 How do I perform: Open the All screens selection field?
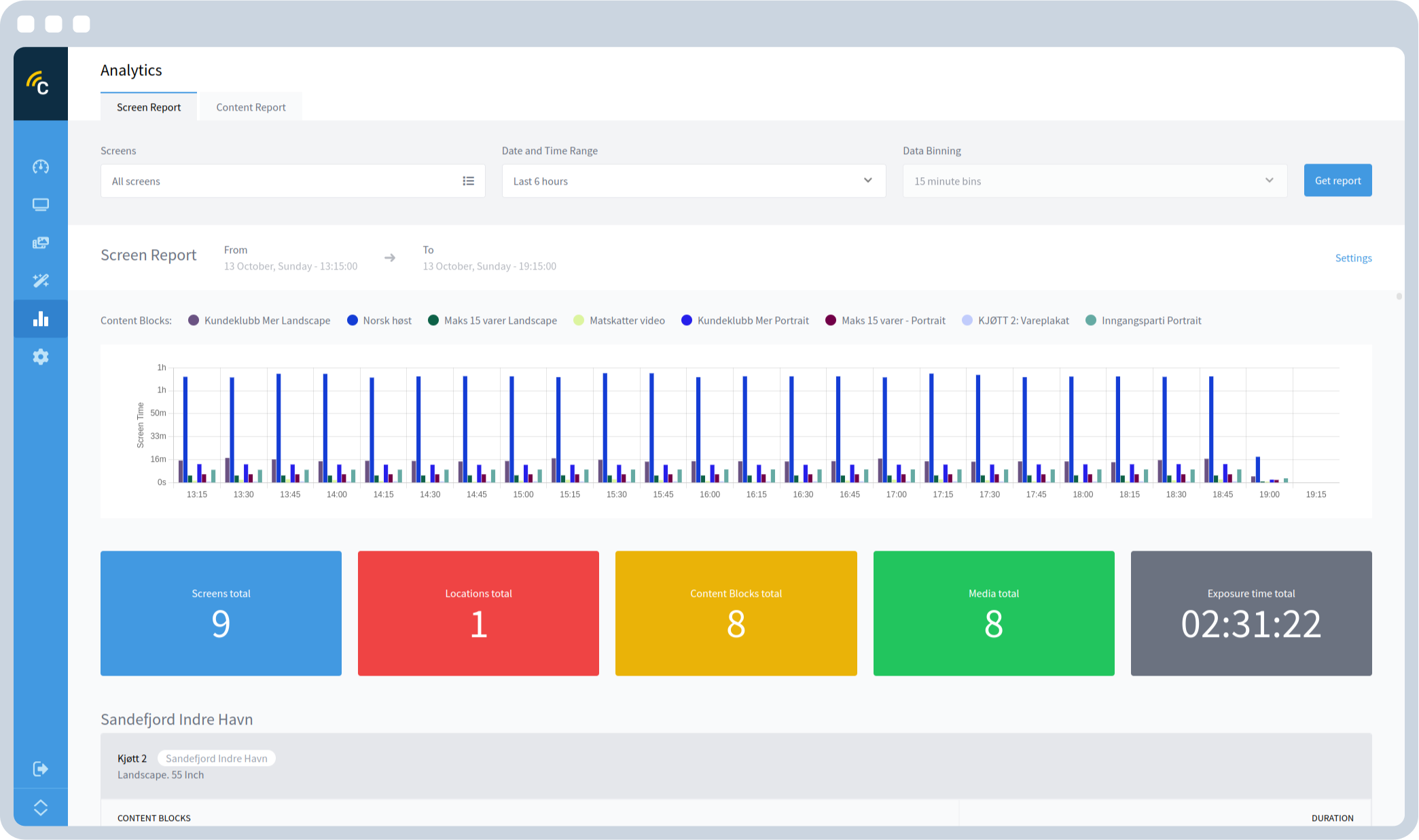pos(293,181)
